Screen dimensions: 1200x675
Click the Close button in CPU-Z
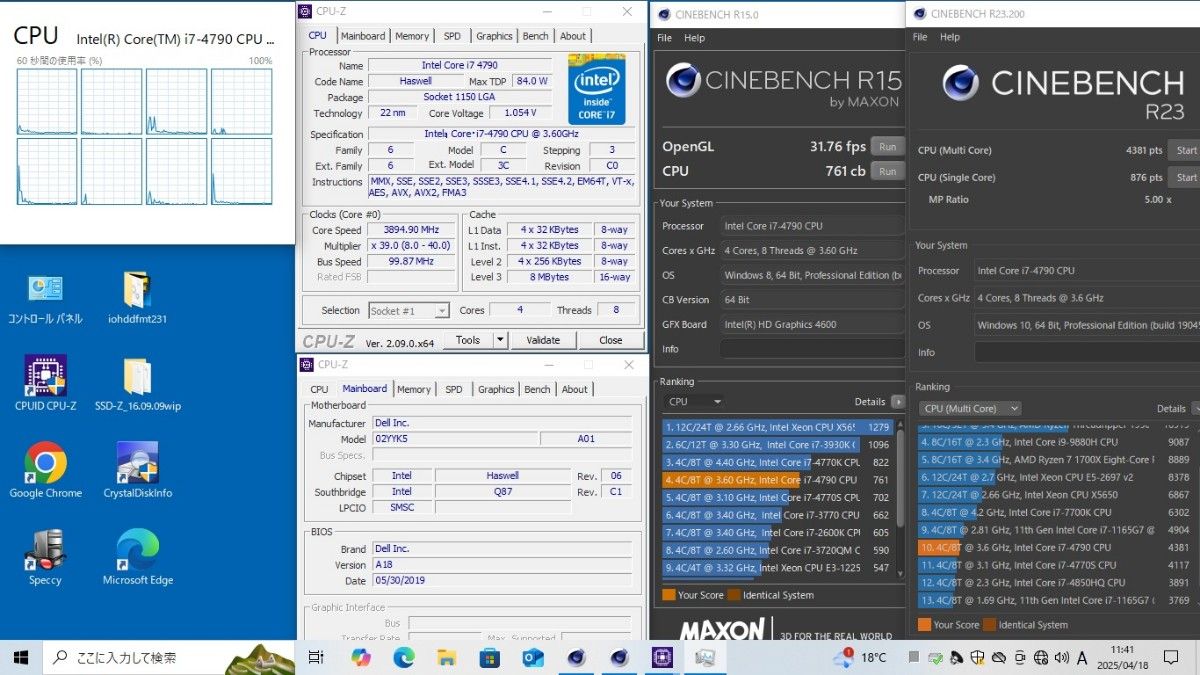(610, 340)
